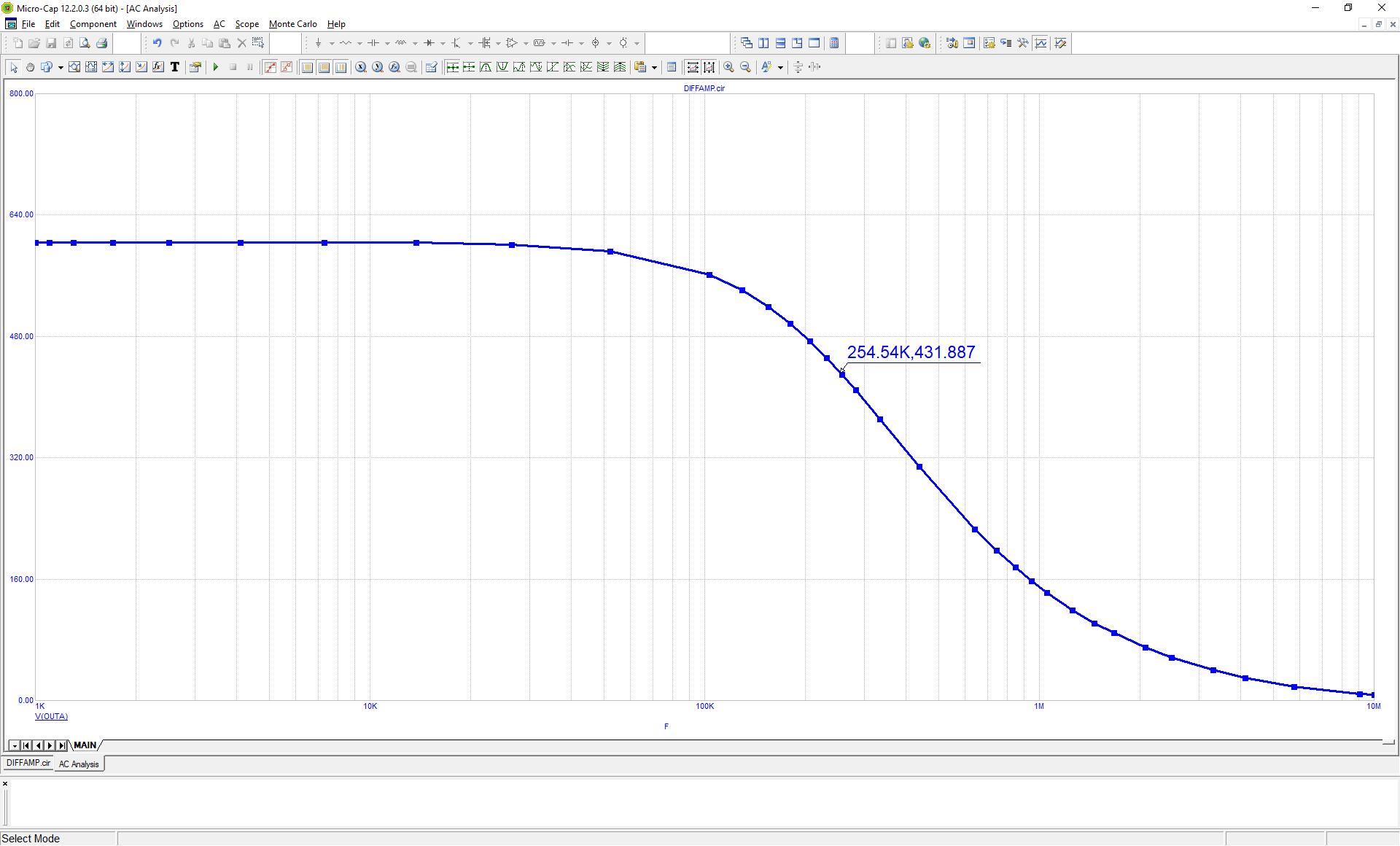1400x846 pixels.
Task: Click the 254.54K,431.887 data tag label
Action: tap(911, 352)
